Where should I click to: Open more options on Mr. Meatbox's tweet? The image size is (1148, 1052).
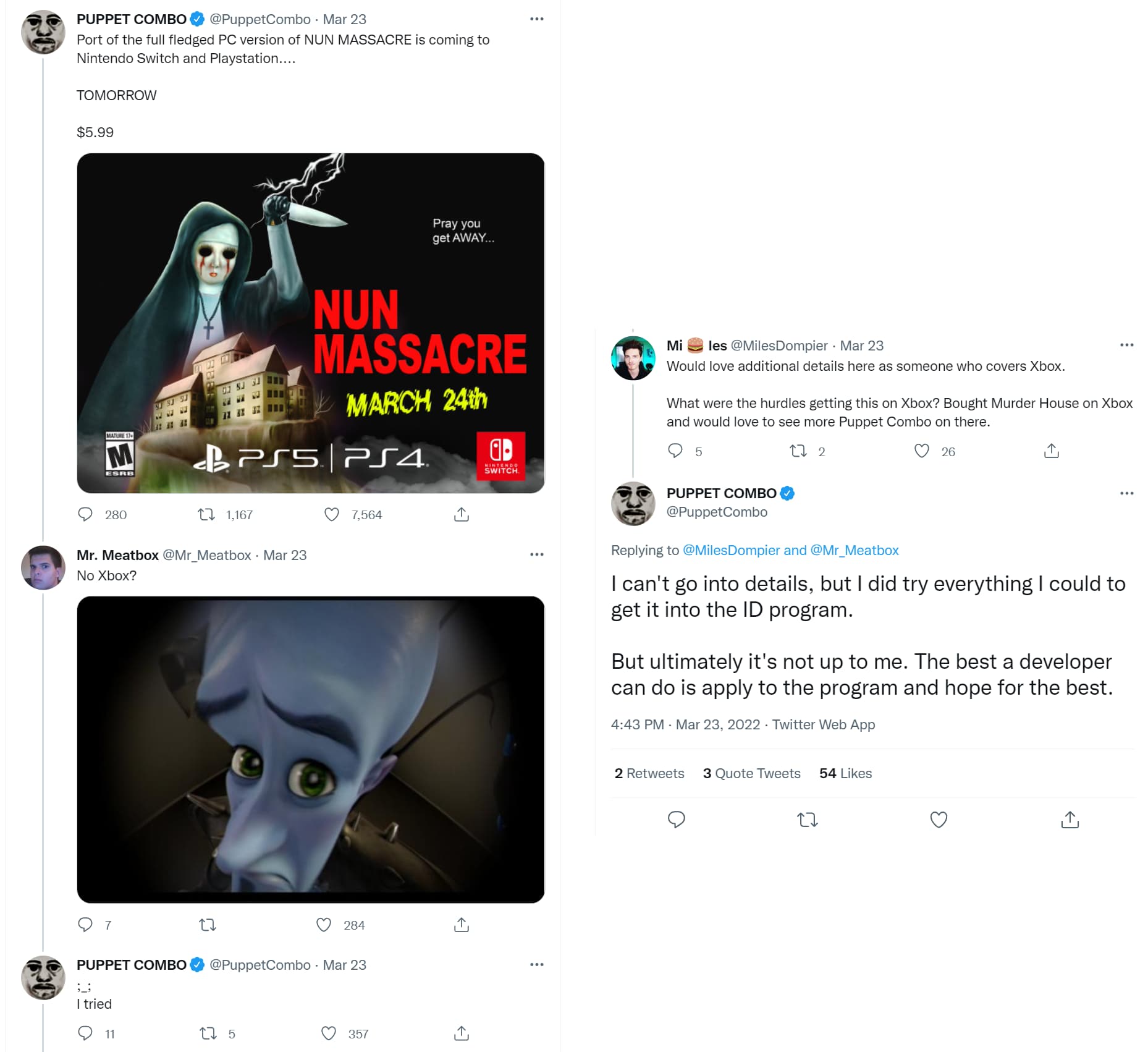[537, 554]
